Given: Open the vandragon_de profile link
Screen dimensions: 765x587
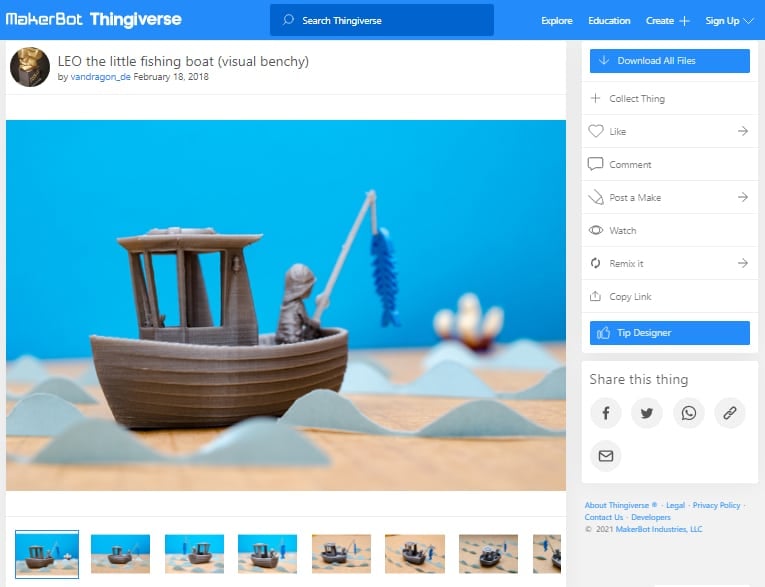Looking at the screenshot, I should (x=101, y=77).
